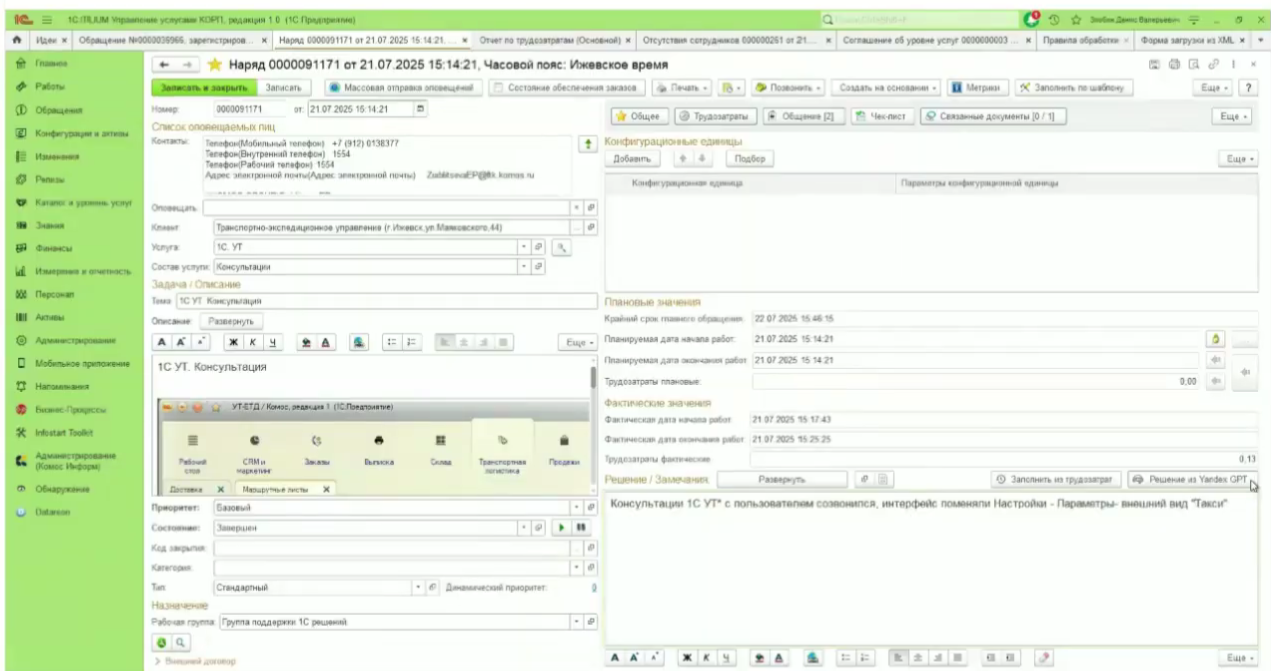Click Массовая отправка оповещений button
The image size is (1271, 671).
click(x=405, y=87)
